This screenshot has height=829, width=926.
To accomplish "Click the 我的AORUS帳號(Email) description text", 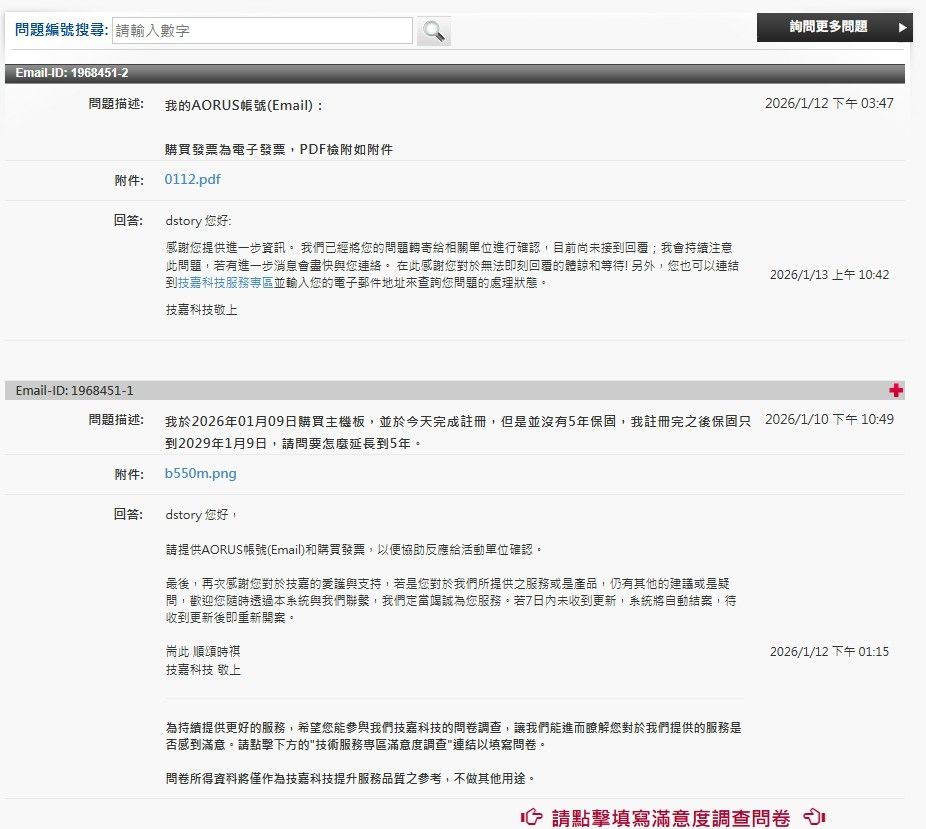I will pos(244,105).
